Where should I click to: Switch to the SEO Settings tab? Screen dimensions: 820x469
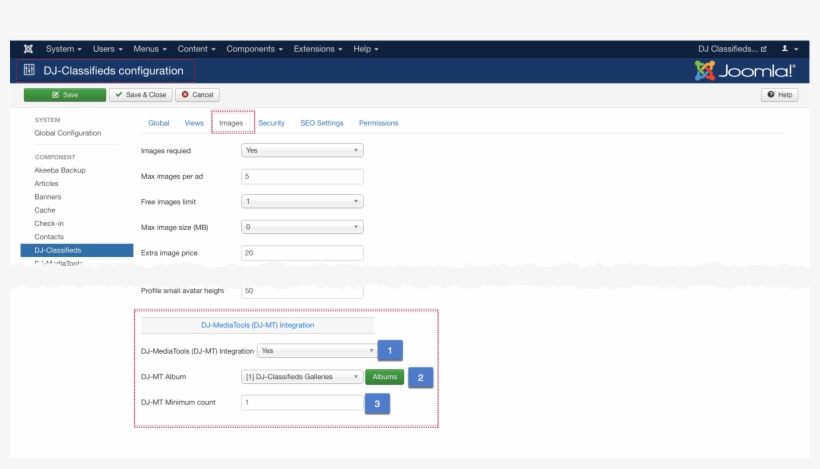coord(321,123)
